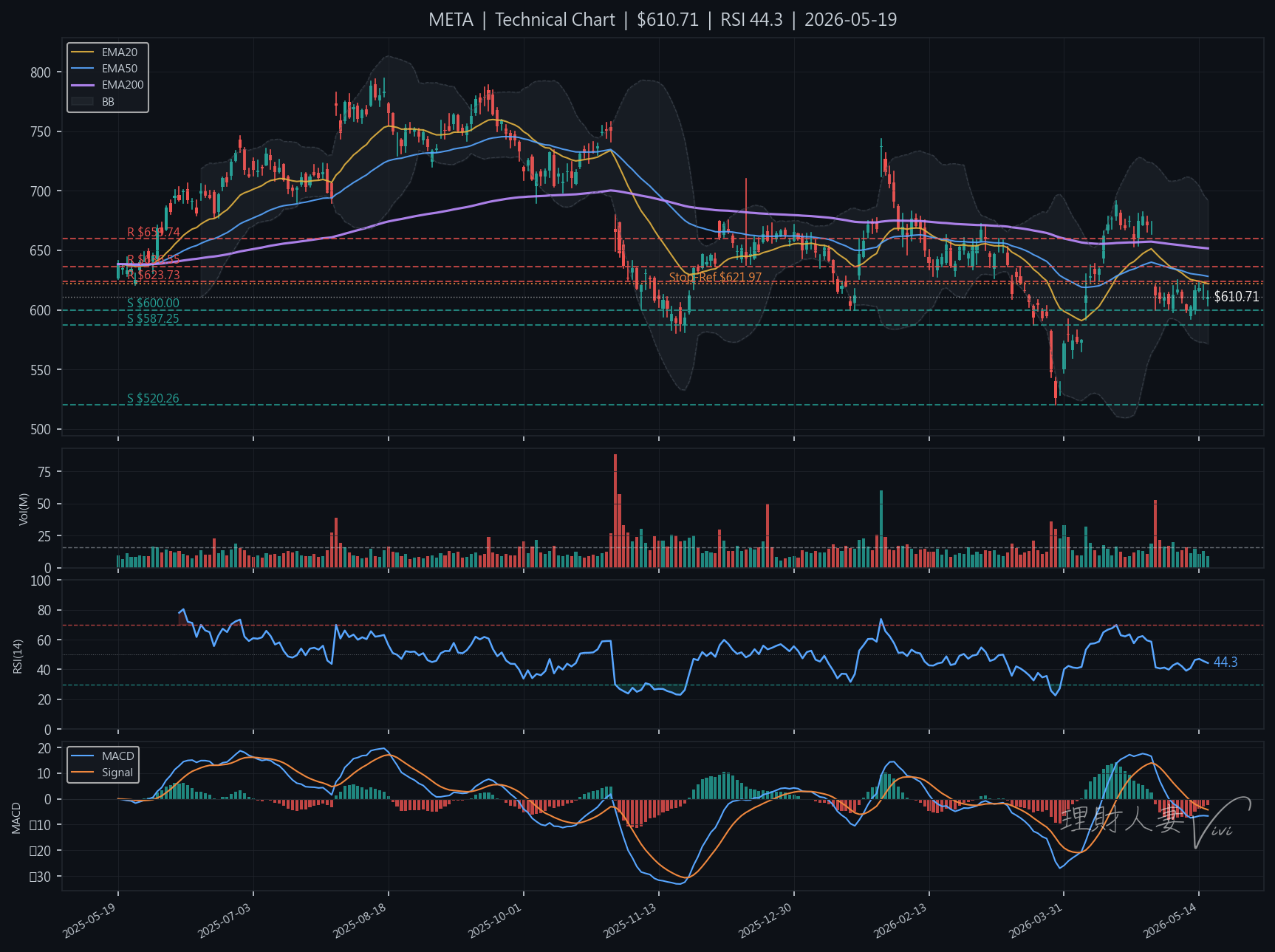1275x952 pixels.
Task: Select the 100 tick on RSI axis
Action: (41, 581)
